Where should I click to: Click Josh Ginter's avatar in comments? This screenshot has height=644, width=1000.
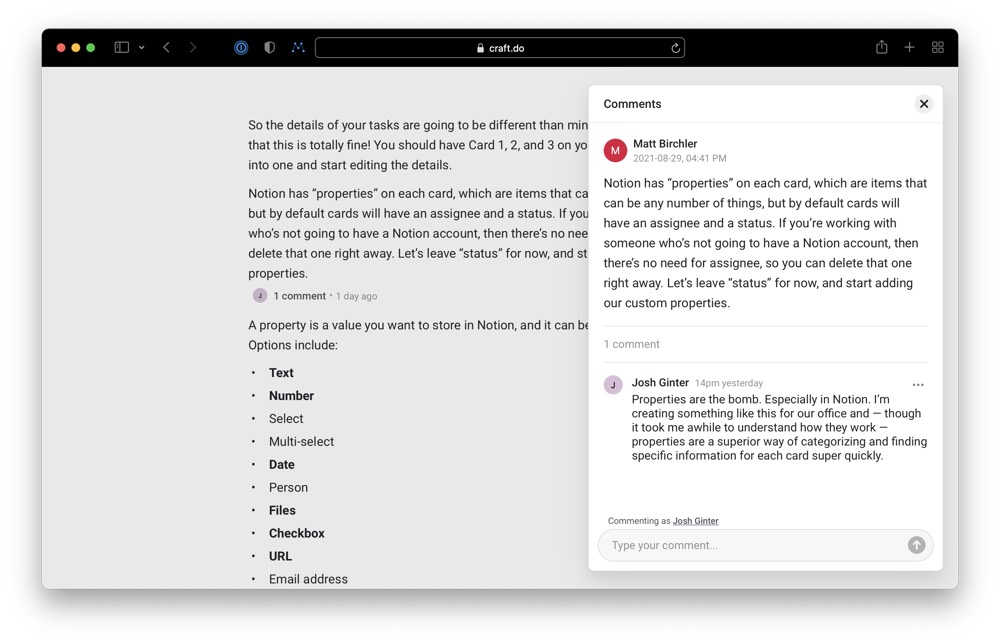613,384
